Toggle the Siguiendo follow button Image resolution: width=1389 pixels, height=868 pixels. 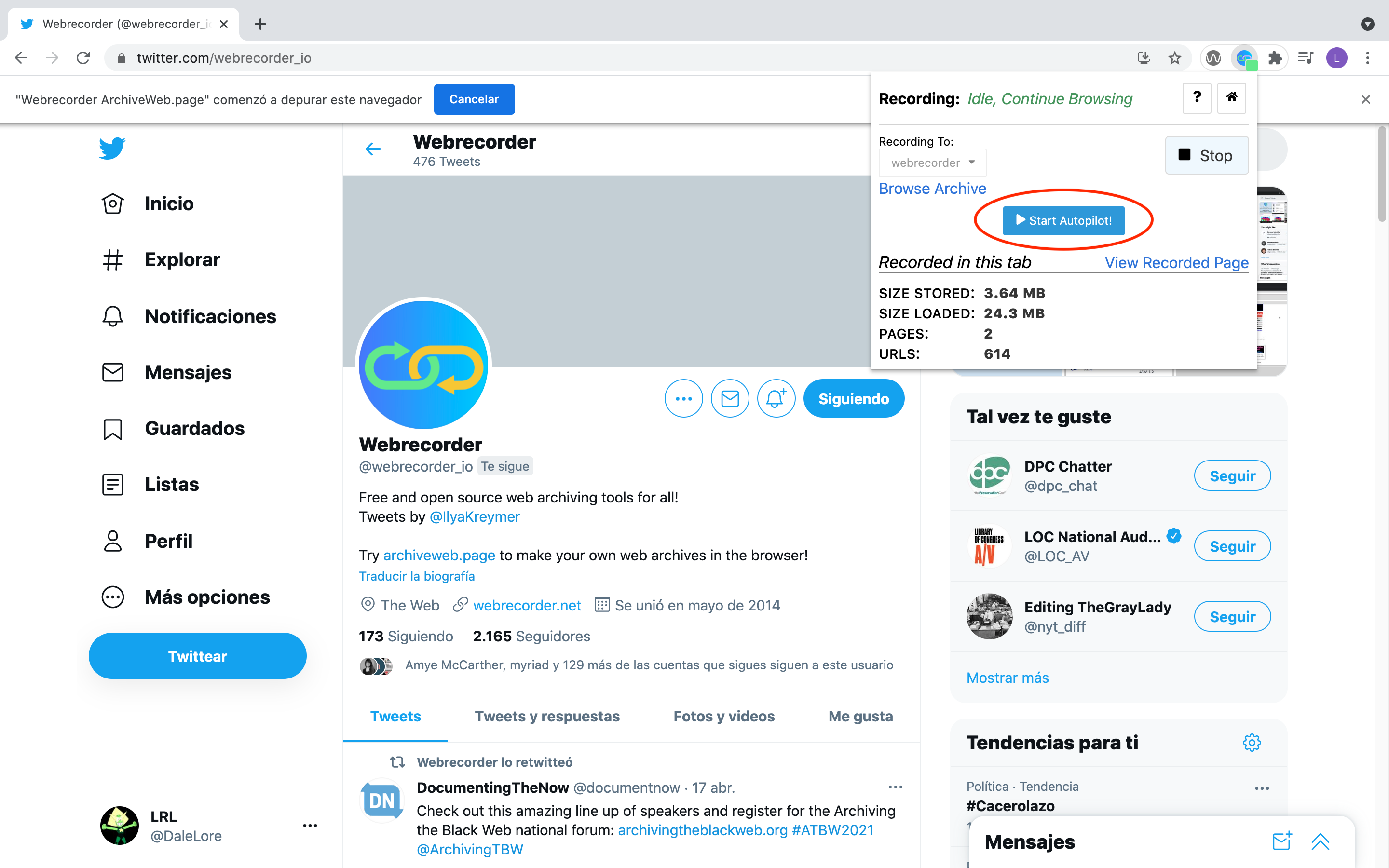(853, 398)
